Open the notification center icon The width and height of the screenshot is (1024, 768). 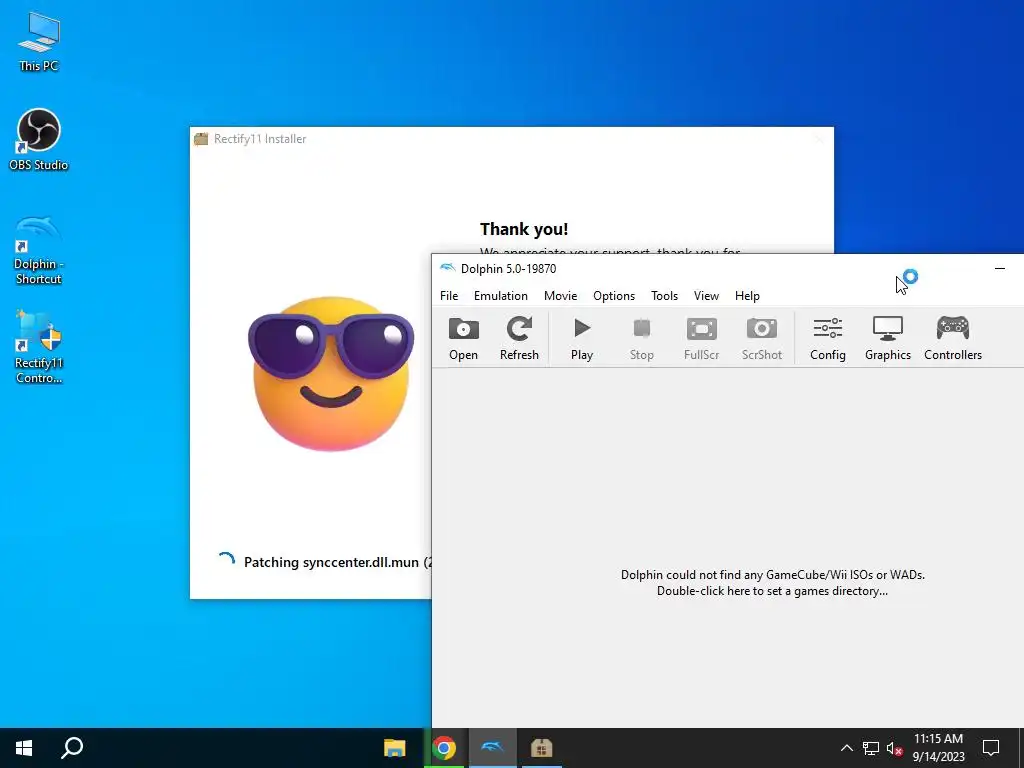pyautogui.click(x=991, y=748)
